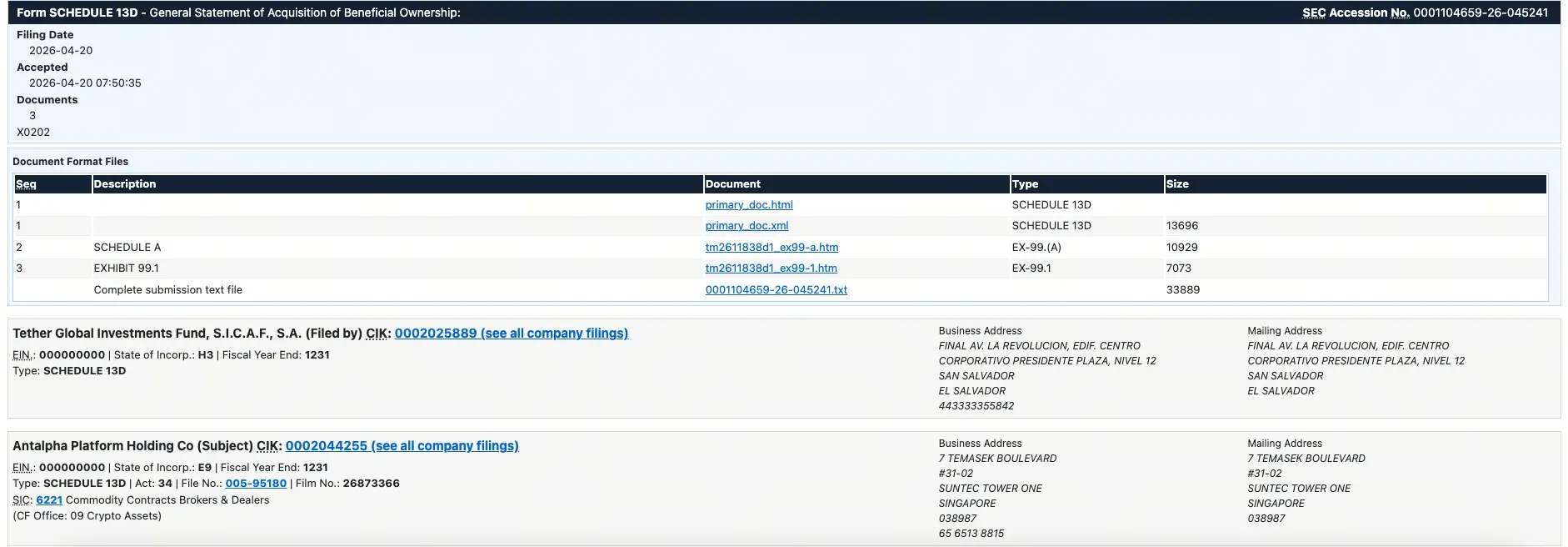Select the size value 10929
Viewport: 1568px width, 547px height.
click(x=1182, y=248)
